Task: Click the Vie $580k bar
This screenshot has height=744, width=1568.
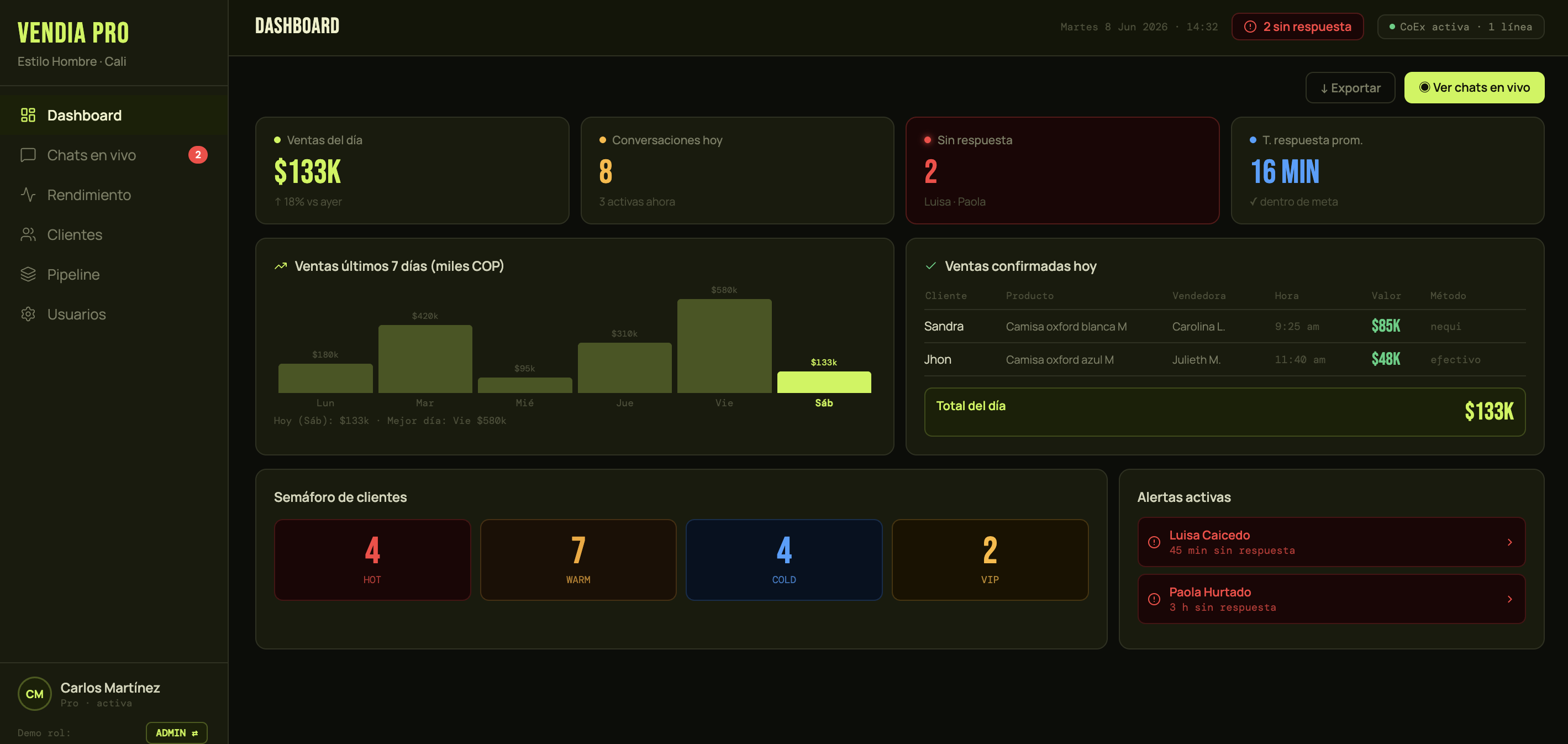Action: (x=724, y=346)
